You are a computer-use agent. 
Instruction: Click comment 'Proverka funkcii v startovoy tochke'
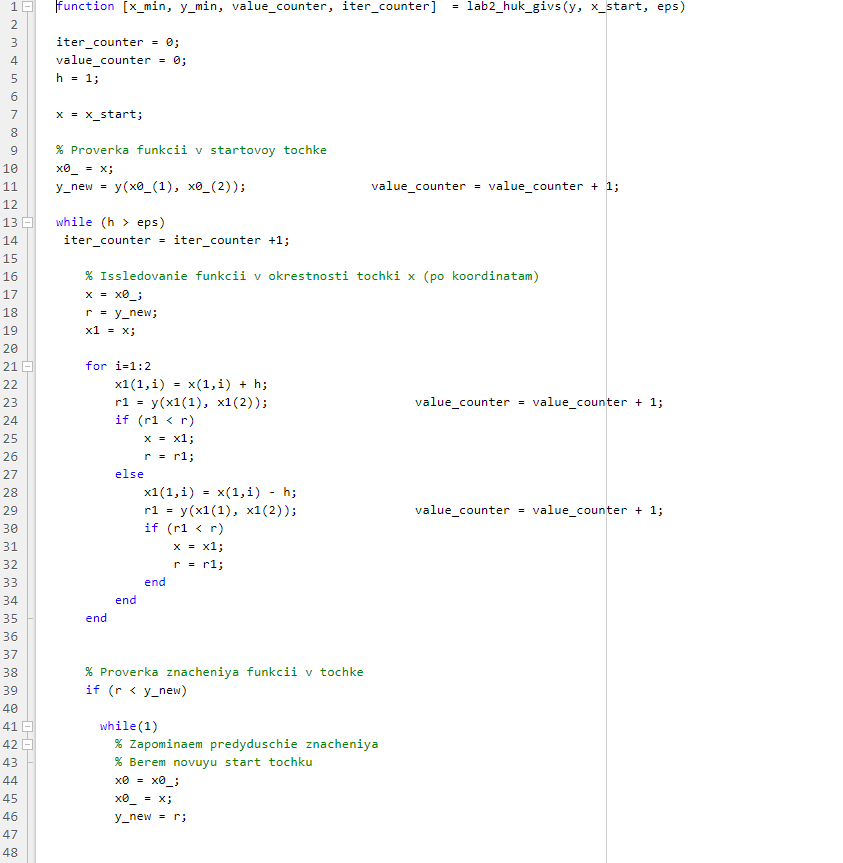[x=191, y=150]
